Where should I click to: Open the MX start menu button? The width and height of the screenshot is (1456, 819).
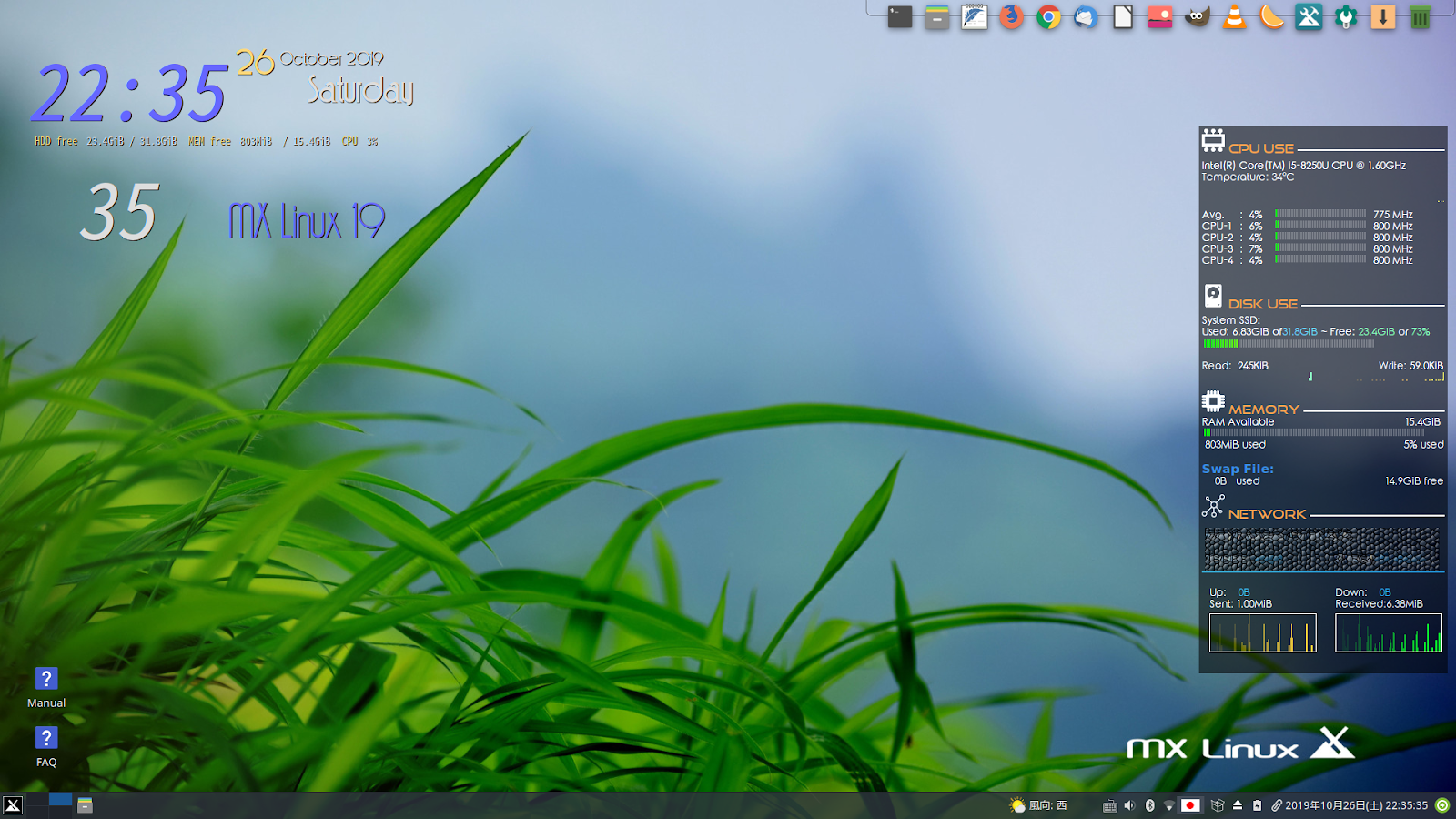13,805
